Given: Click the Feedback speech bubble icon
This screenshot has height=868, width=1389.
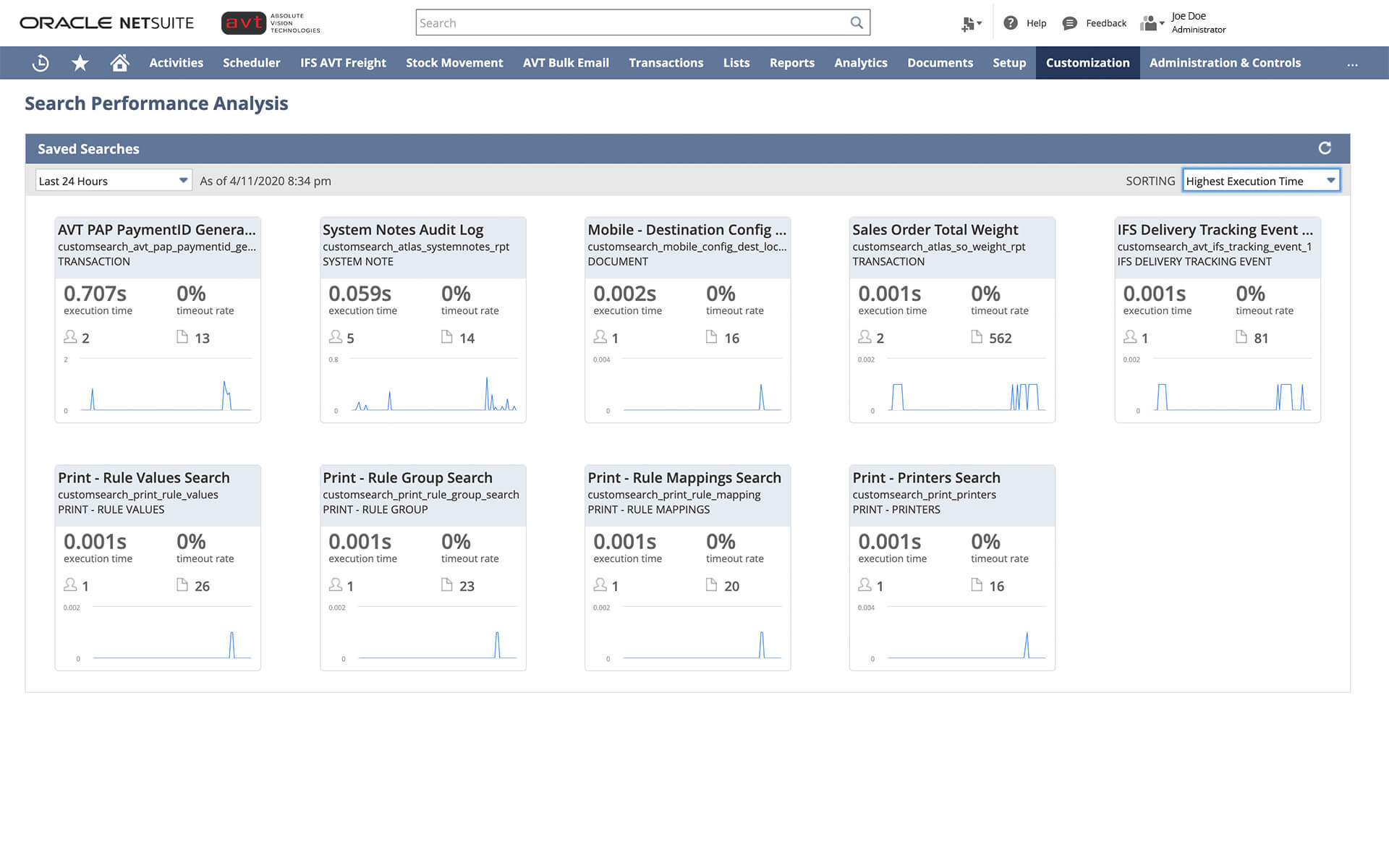Looking at the screenshot, I should click(x=1069, y=23).
